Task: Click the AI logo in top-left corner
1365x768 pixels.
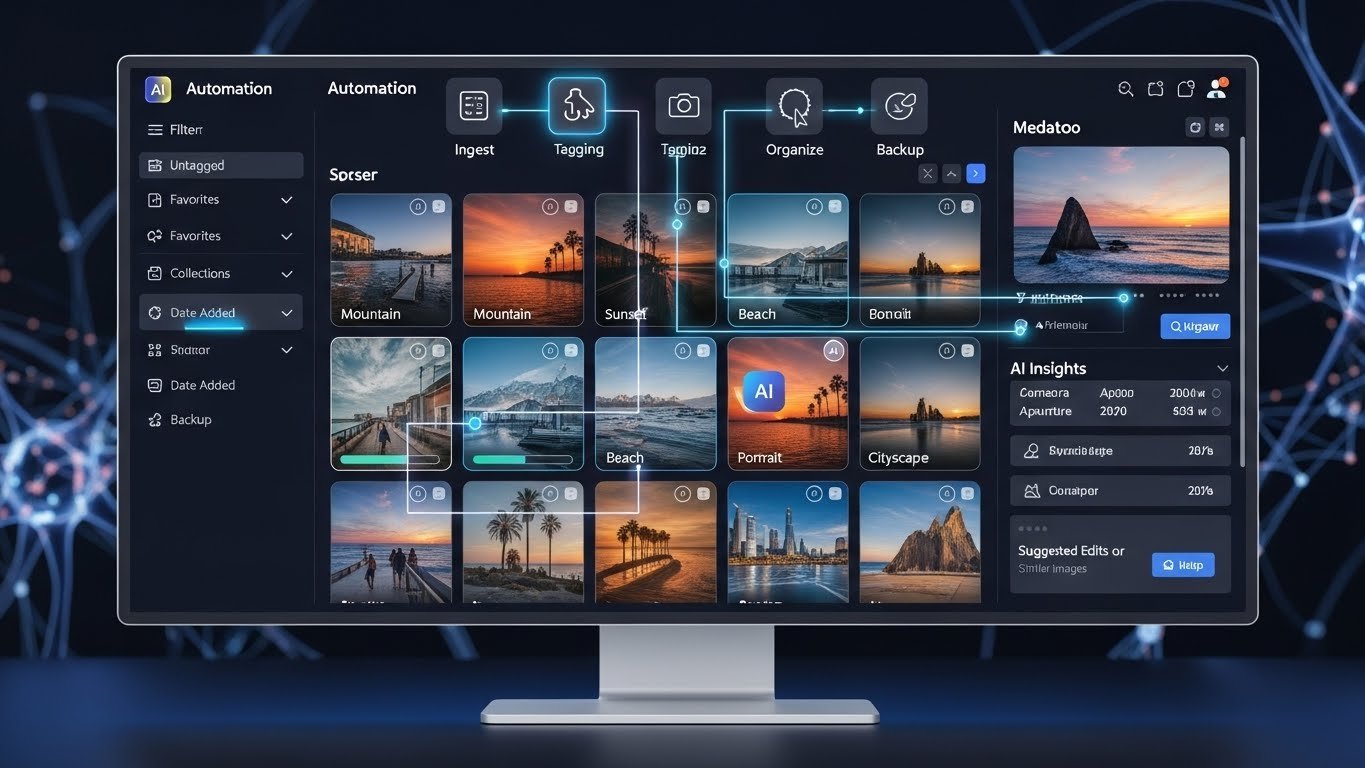Action: click(158, 89)
